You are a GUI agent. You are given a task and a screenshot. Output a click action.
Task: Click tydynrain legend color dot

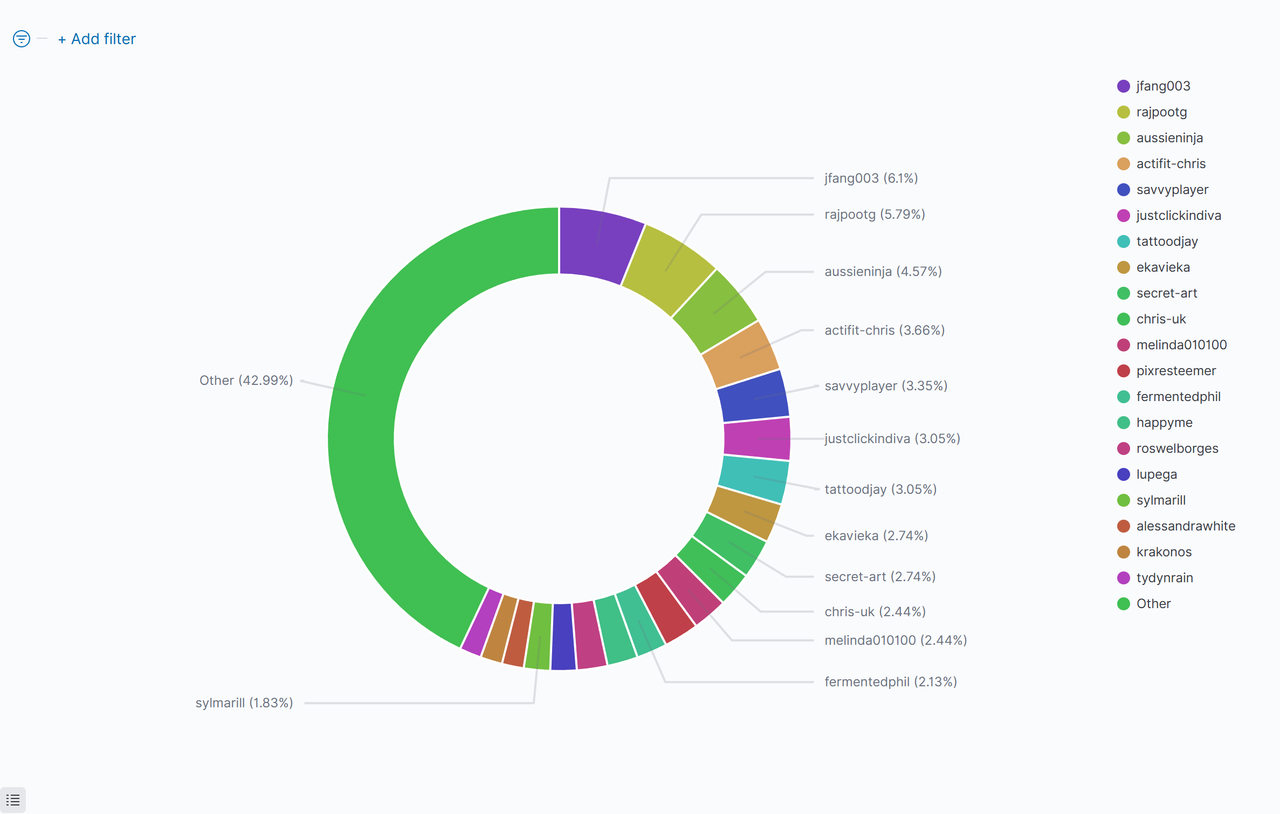[x=1123, y=578]
